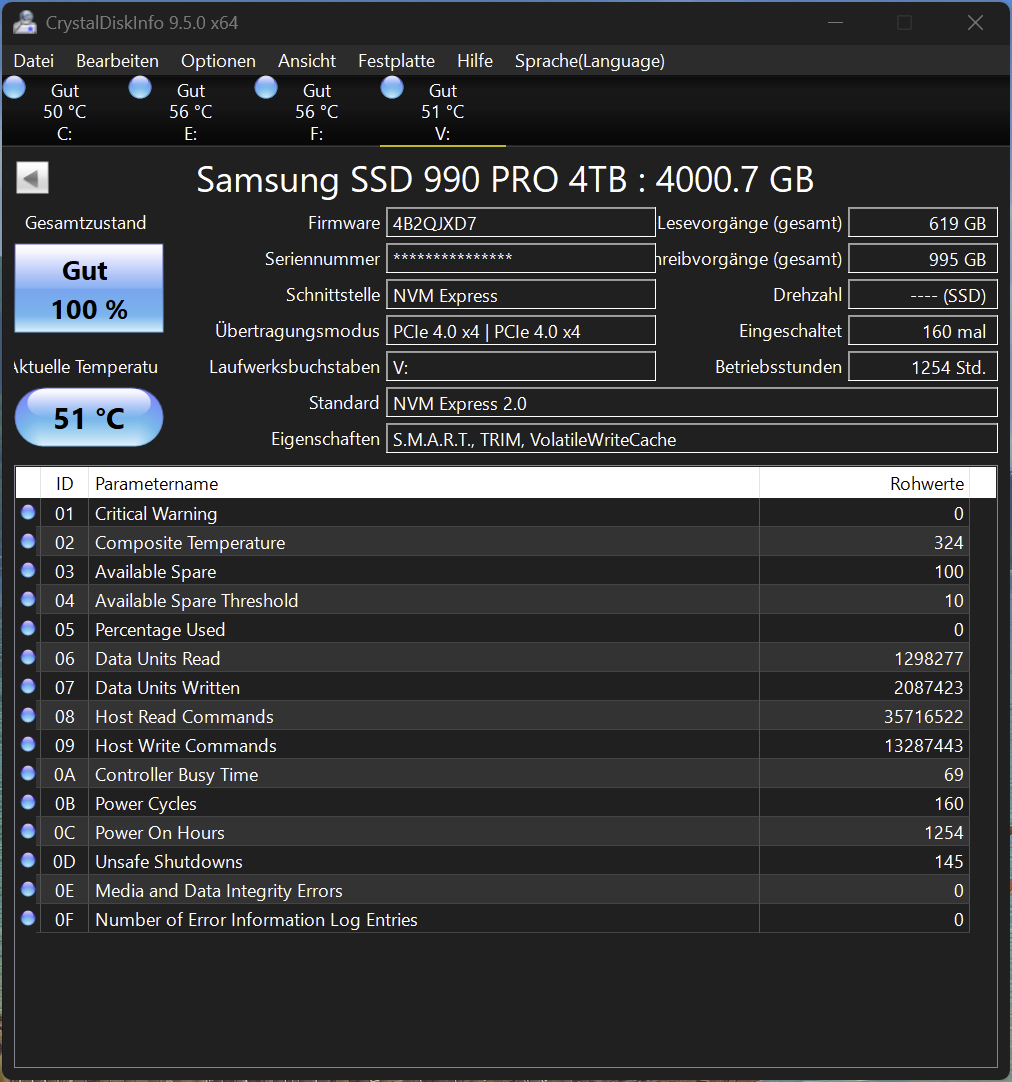Image resolution: width=1012 pixels, height=1082 pixels.
Task: Click status dot for Media and Data Integrity Errors
Action: 28,889
